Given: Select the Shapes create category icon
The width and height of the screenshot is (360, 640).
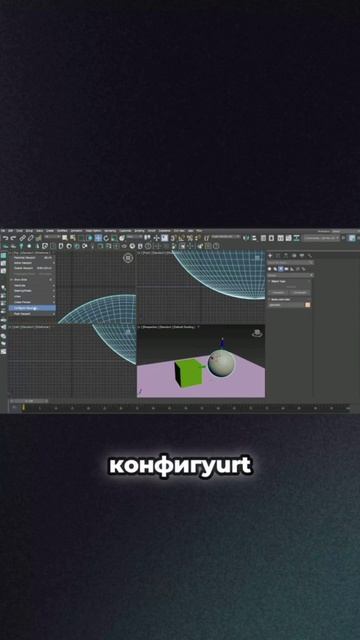Looking at the screenshot, I should (275, 269).
